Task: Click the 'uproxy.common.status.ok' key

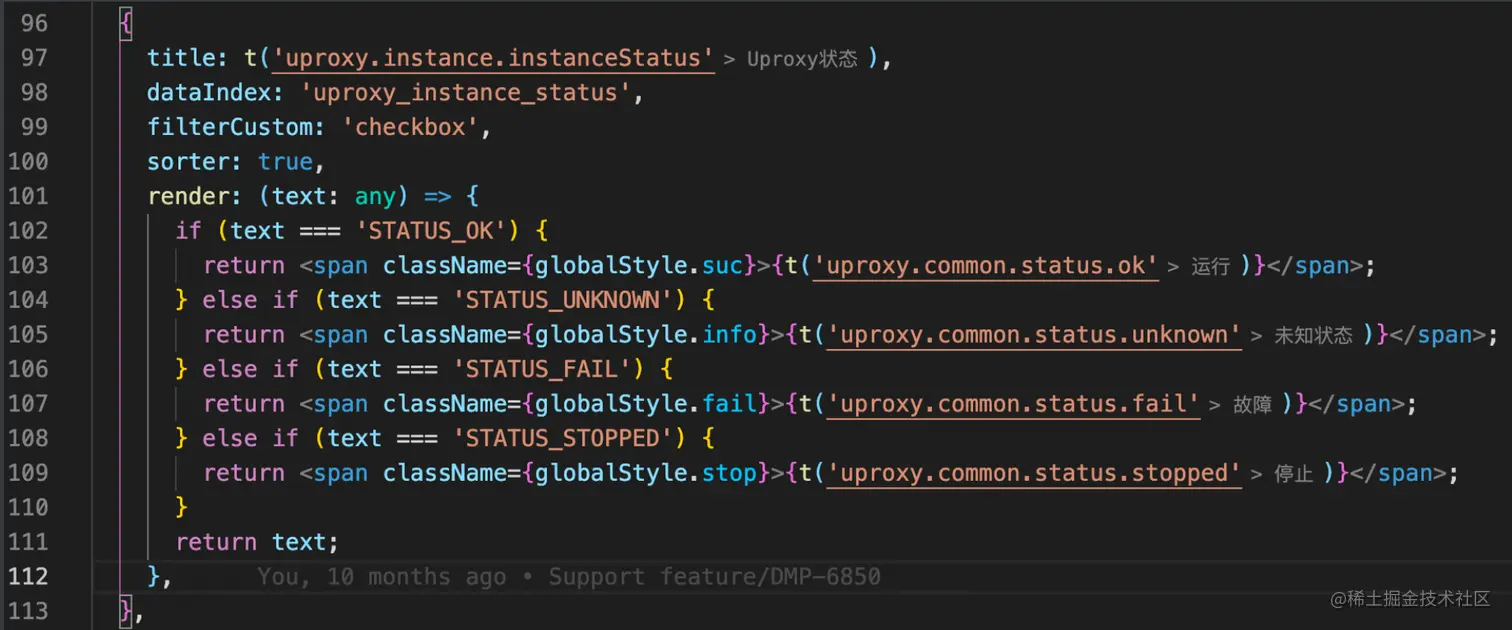Action: (x=986, y=265)
